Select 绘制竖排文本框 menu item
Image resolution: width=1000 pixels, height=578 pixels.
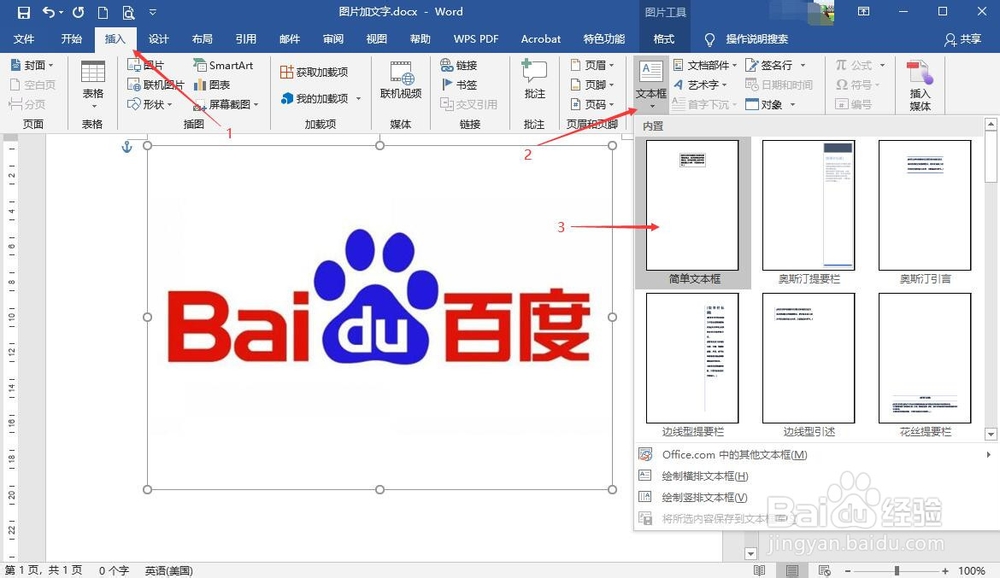coord(815,498)
